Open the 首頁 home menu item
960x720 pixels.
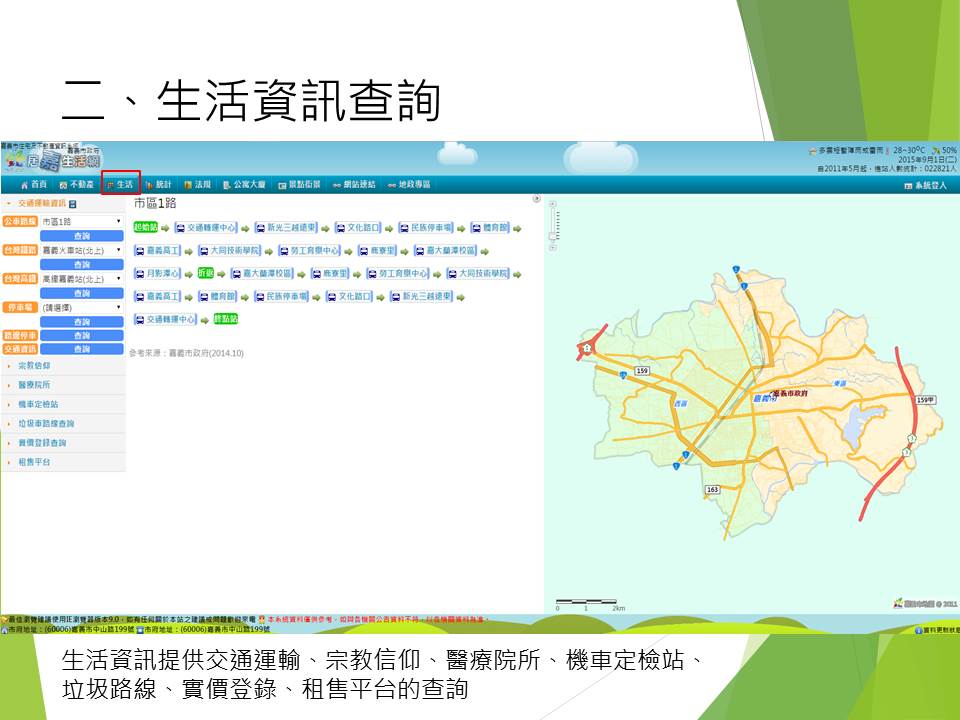click(x=34, y=184)
